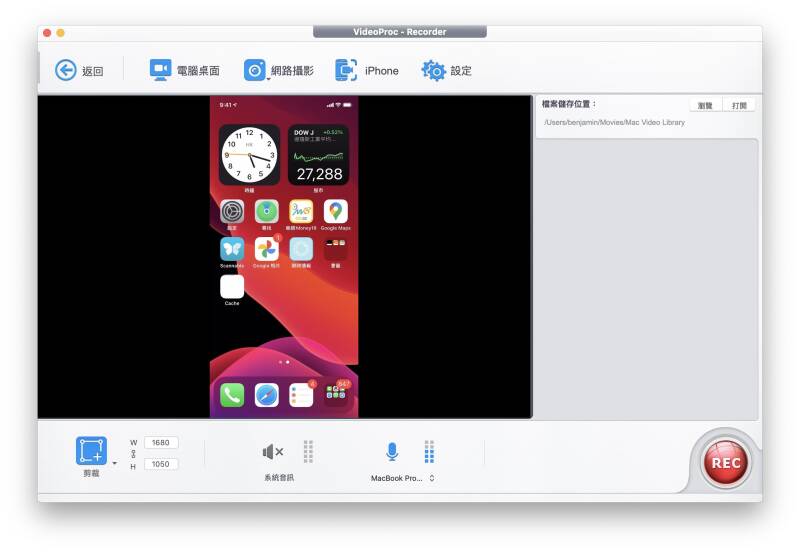Click the page indicator dots in iPhone preview
The width and height of the screenshot is (800, 552).
(x=284, y=362)
